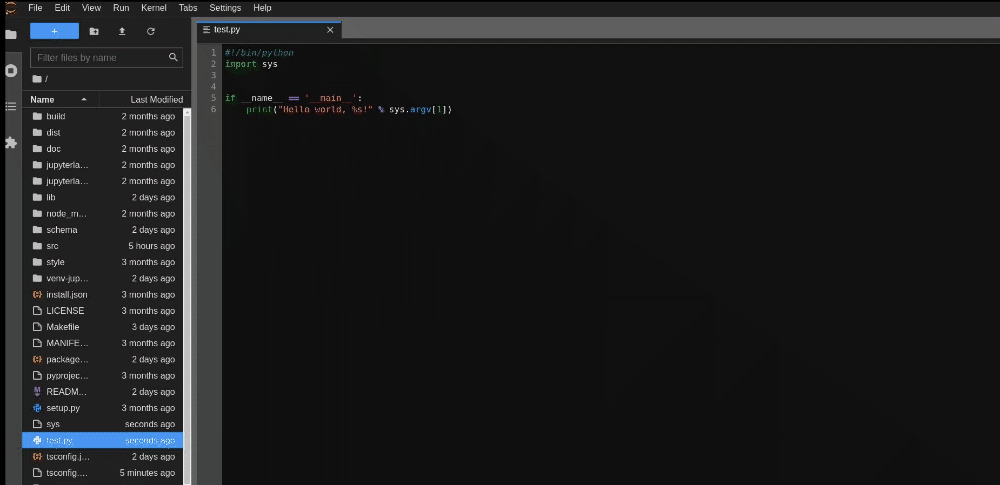This screenshot has height=485, width=1000.
Task: Select the tsconfig.j... file
Action: pos(103,457)
